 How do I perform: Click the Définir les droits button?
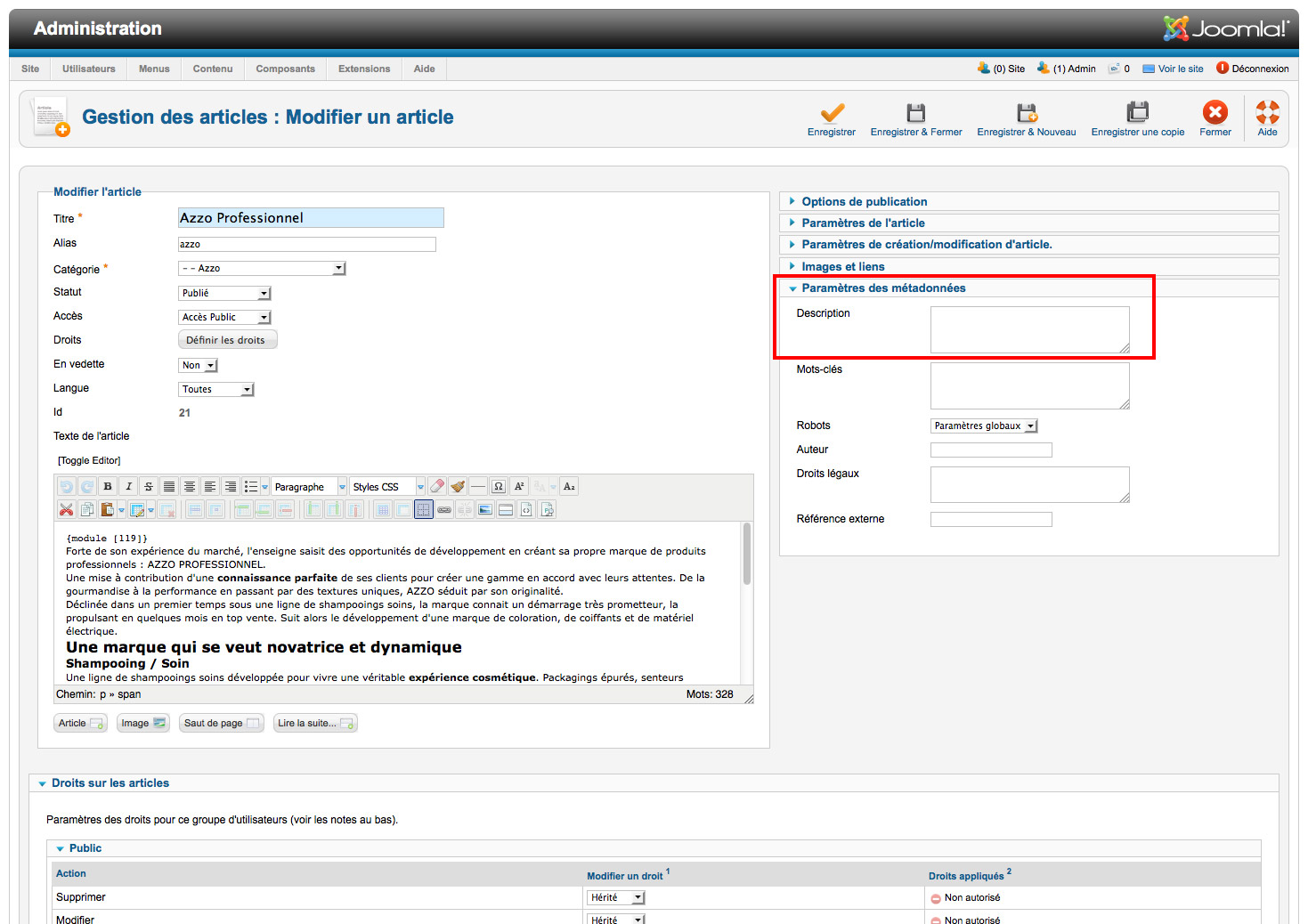coord(227,340)
